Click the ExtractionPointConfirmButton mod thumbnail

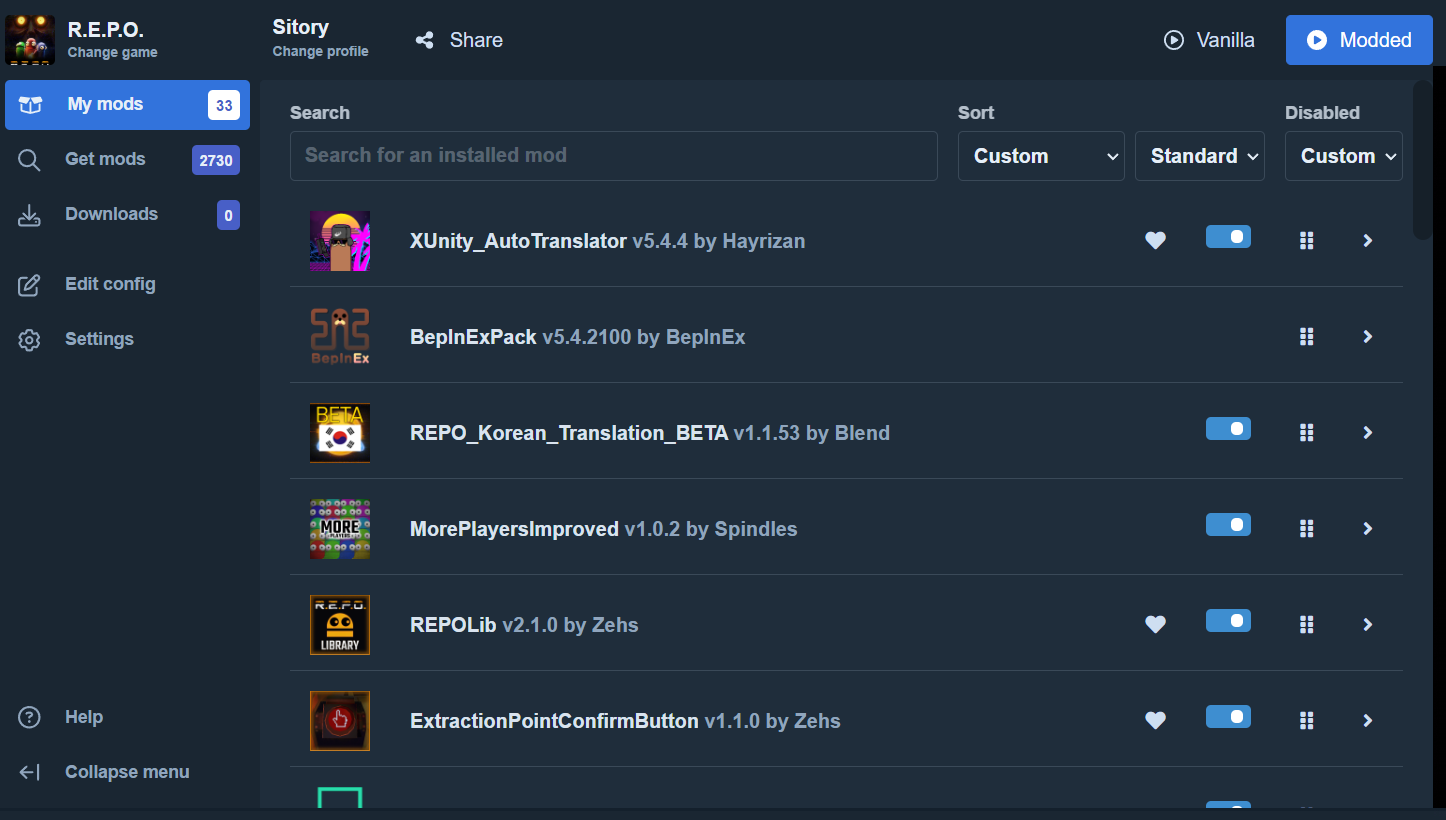tap(340, 721)
